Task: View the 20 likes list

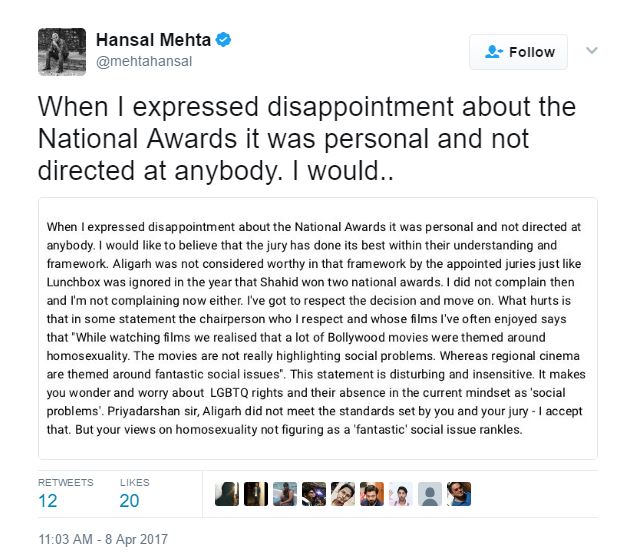Action: coord(130,501)
